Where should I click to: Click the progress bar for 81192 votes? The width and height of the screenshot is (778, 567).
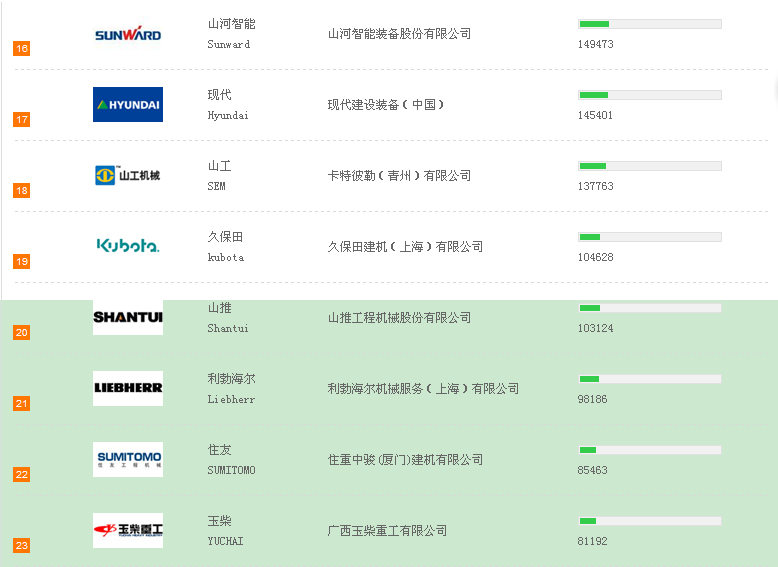[x=649, y=521]
